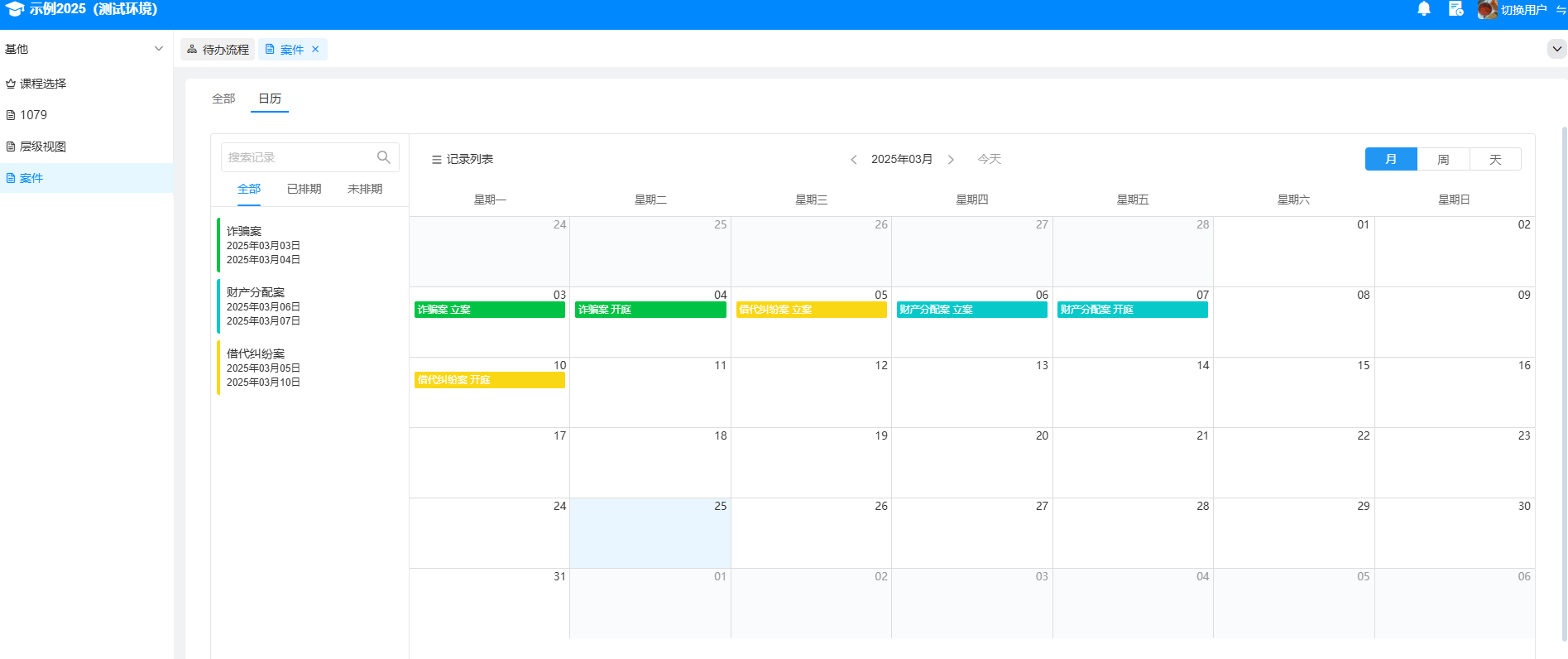Switch calendar to 周 view
This screenshot has height=659, width=1568.
(1443, 159)
